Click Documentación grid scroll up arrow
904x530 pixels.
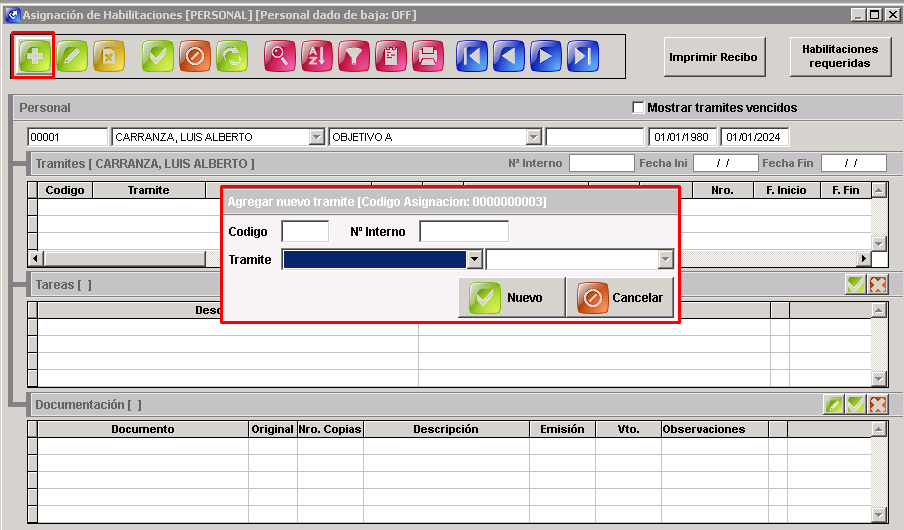878,429
